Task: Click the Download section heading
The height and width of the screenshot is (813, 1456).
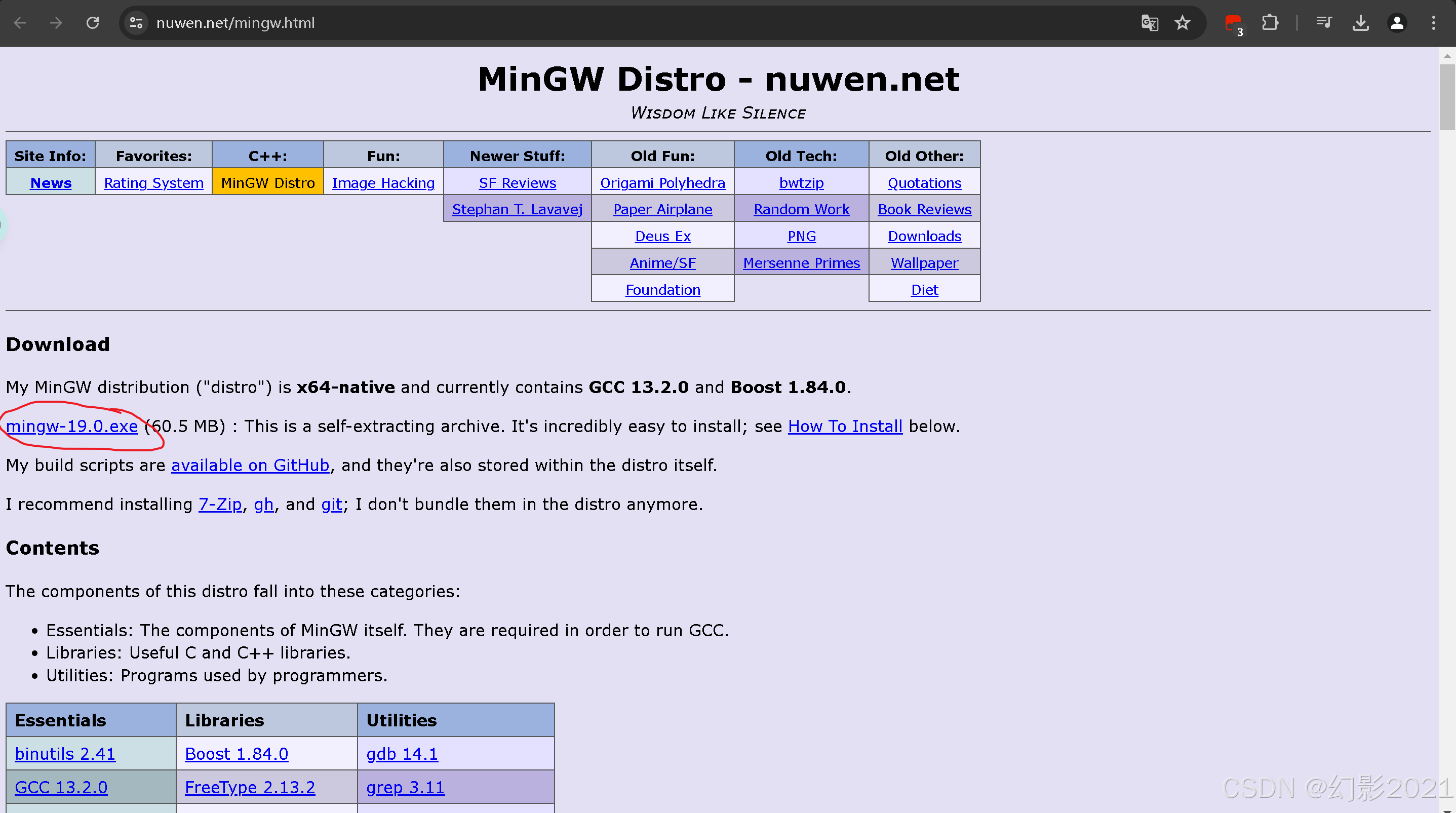Action: pos(58,344)
